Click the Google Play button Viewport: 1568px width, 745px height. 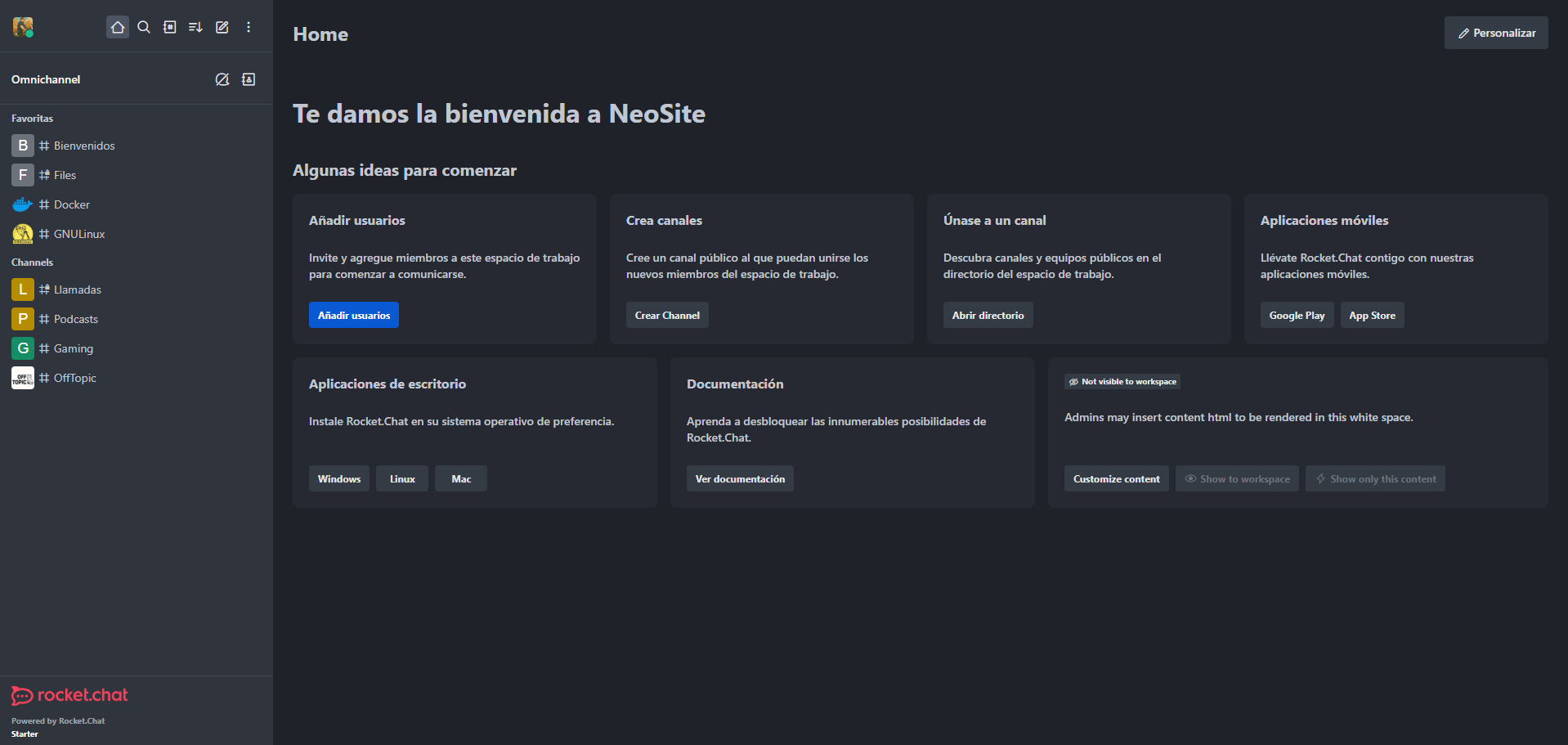point(1297,316)
